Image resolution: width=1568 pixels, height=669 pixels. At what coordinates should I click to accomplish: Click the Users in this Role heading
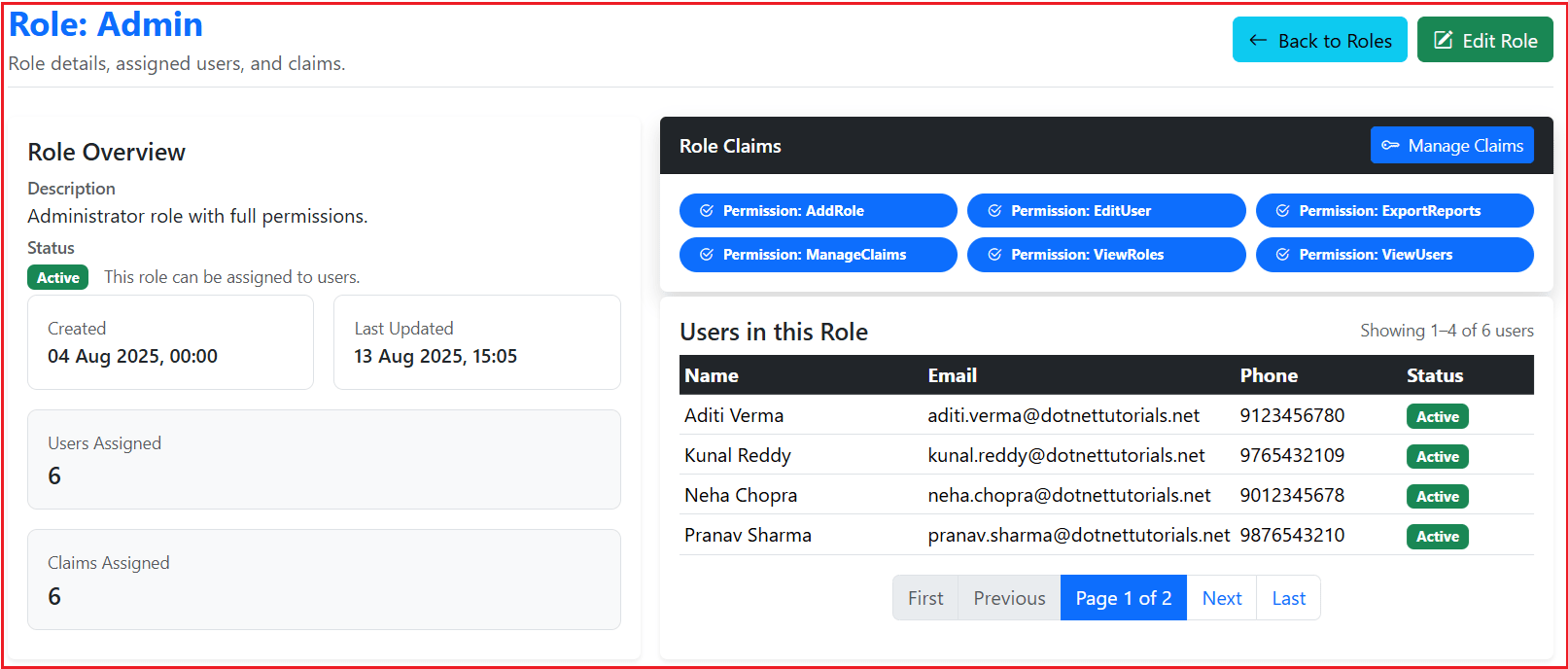click(x=774, y=332)
